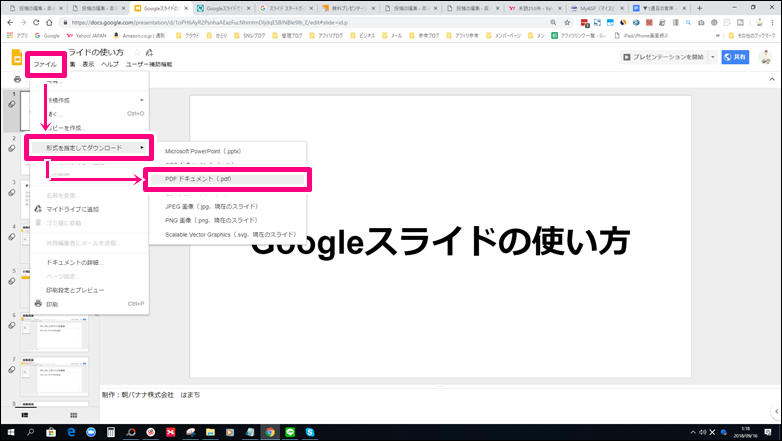Click the blue 共有 share button
Viewport: 782px width, 441px height.
coord(735,57)
